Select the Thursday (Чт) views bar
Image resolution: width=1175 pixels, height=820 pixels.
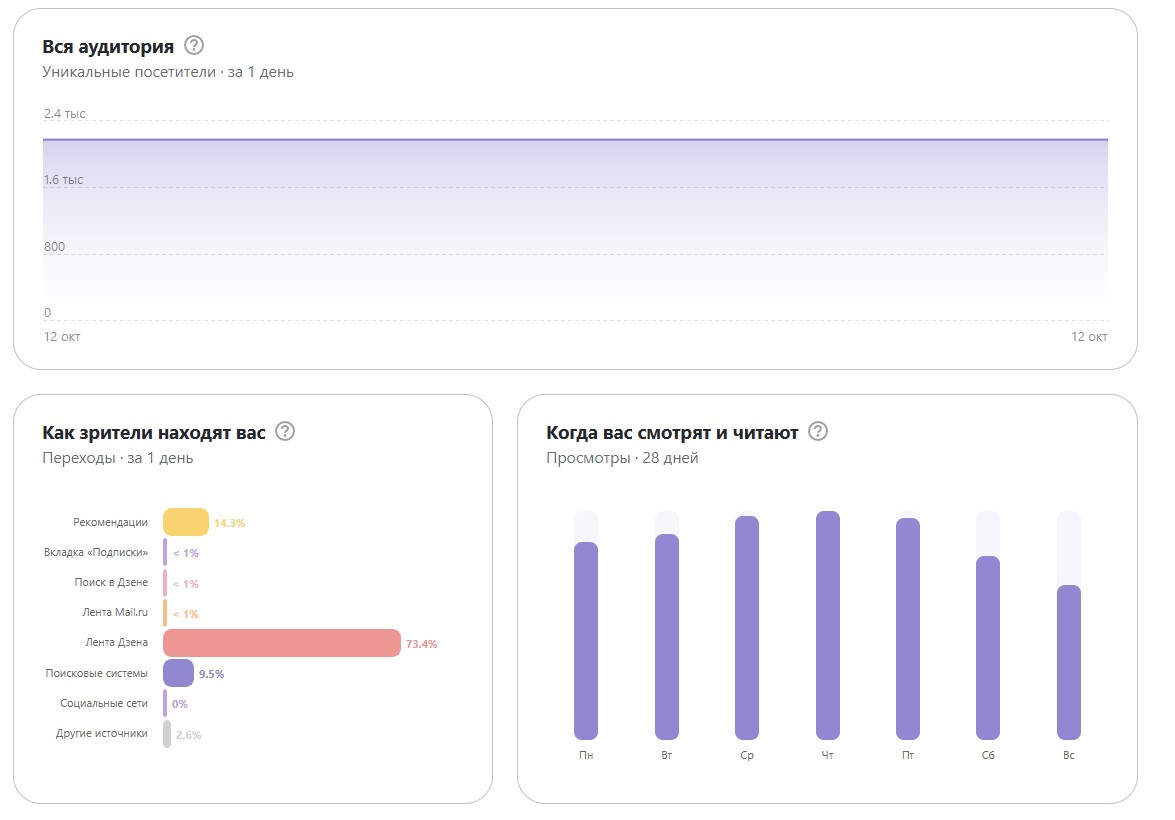[x=828, y=625]
